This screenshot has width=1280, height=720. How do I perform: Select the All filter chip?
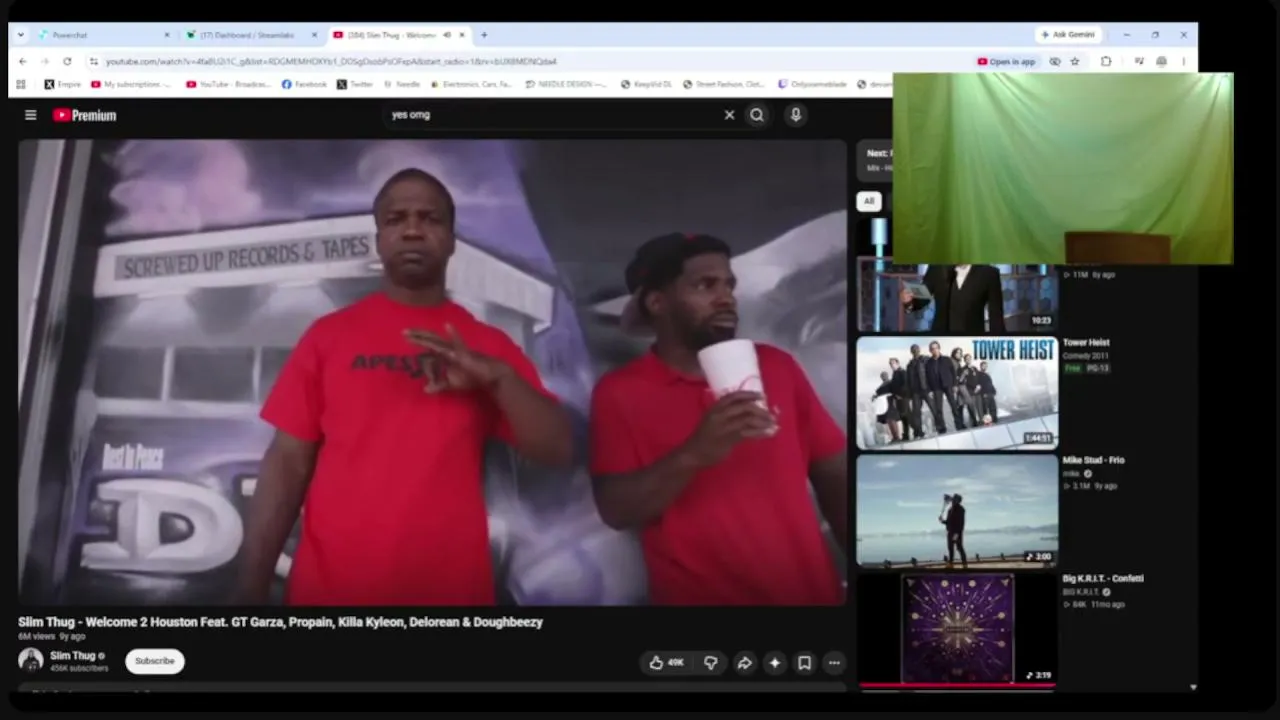869,201
